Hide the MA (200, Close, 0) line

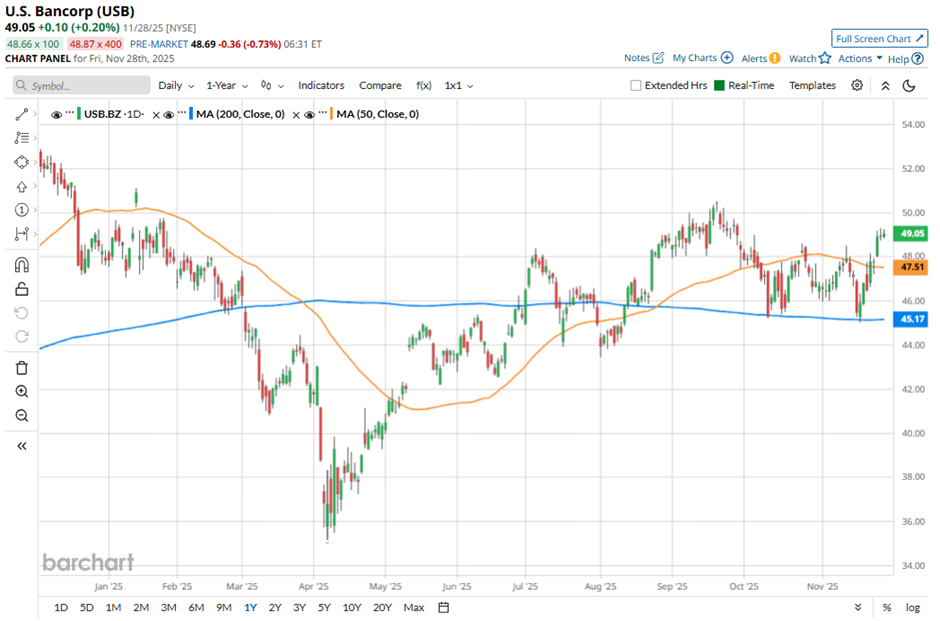(x=171, y=115)
